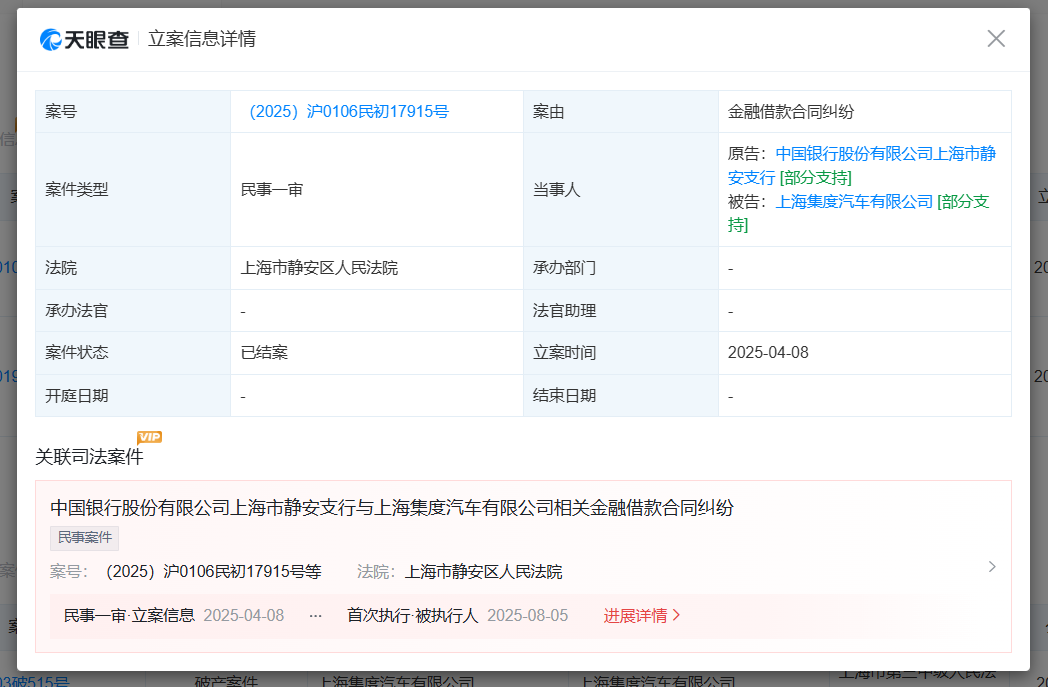Image resolution: width=1048 pixels, height=687 pixels.
Task: Expand the ellipsis between timeline stages
Action: [x=316, y=615]
